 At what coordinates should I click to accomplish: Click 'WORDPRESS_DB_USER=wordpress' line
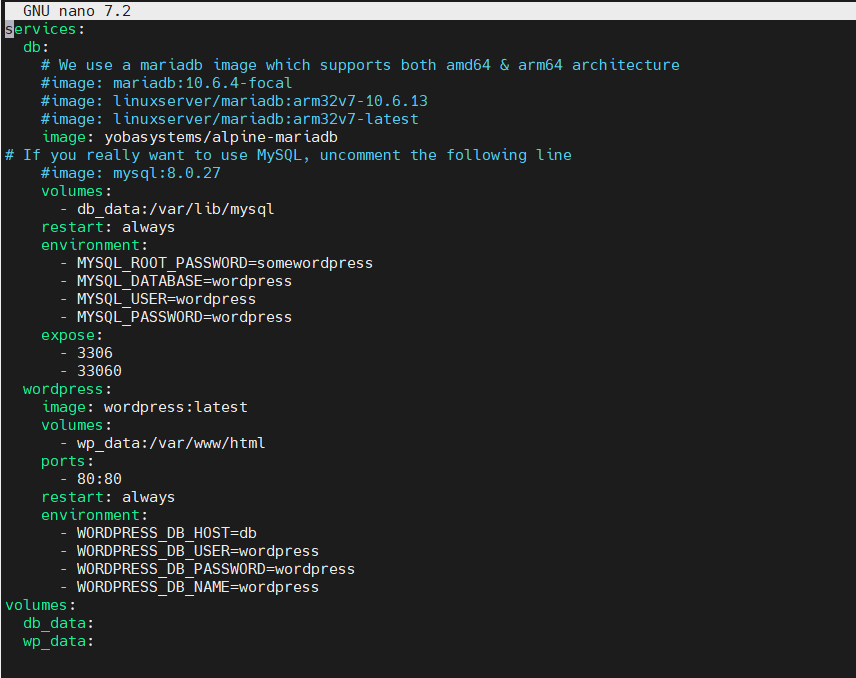tap(198, 551)
